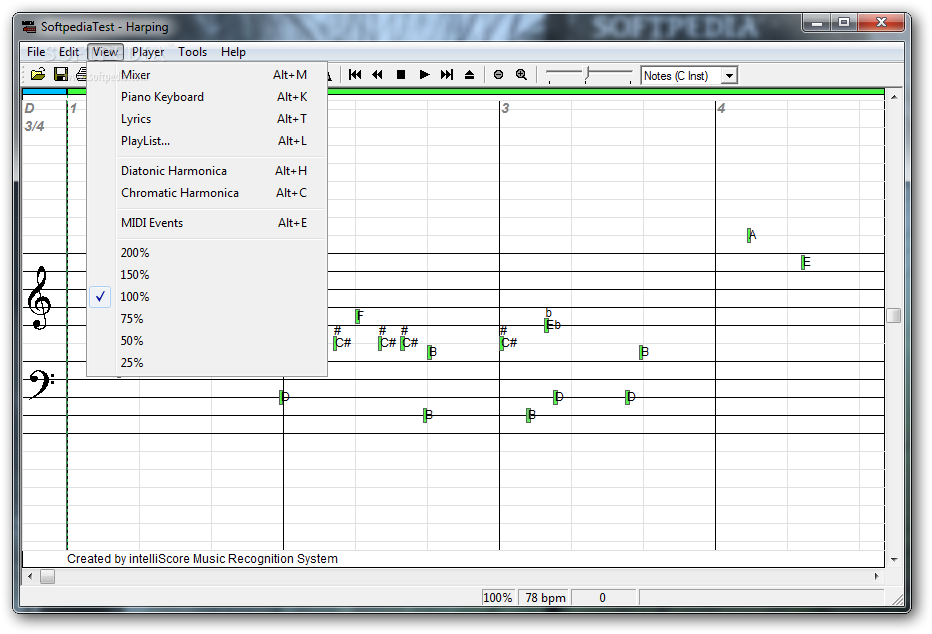The width and height of the screenshot is (932, 634).
Task: Start playback with the play button
Action: point(424,74)
